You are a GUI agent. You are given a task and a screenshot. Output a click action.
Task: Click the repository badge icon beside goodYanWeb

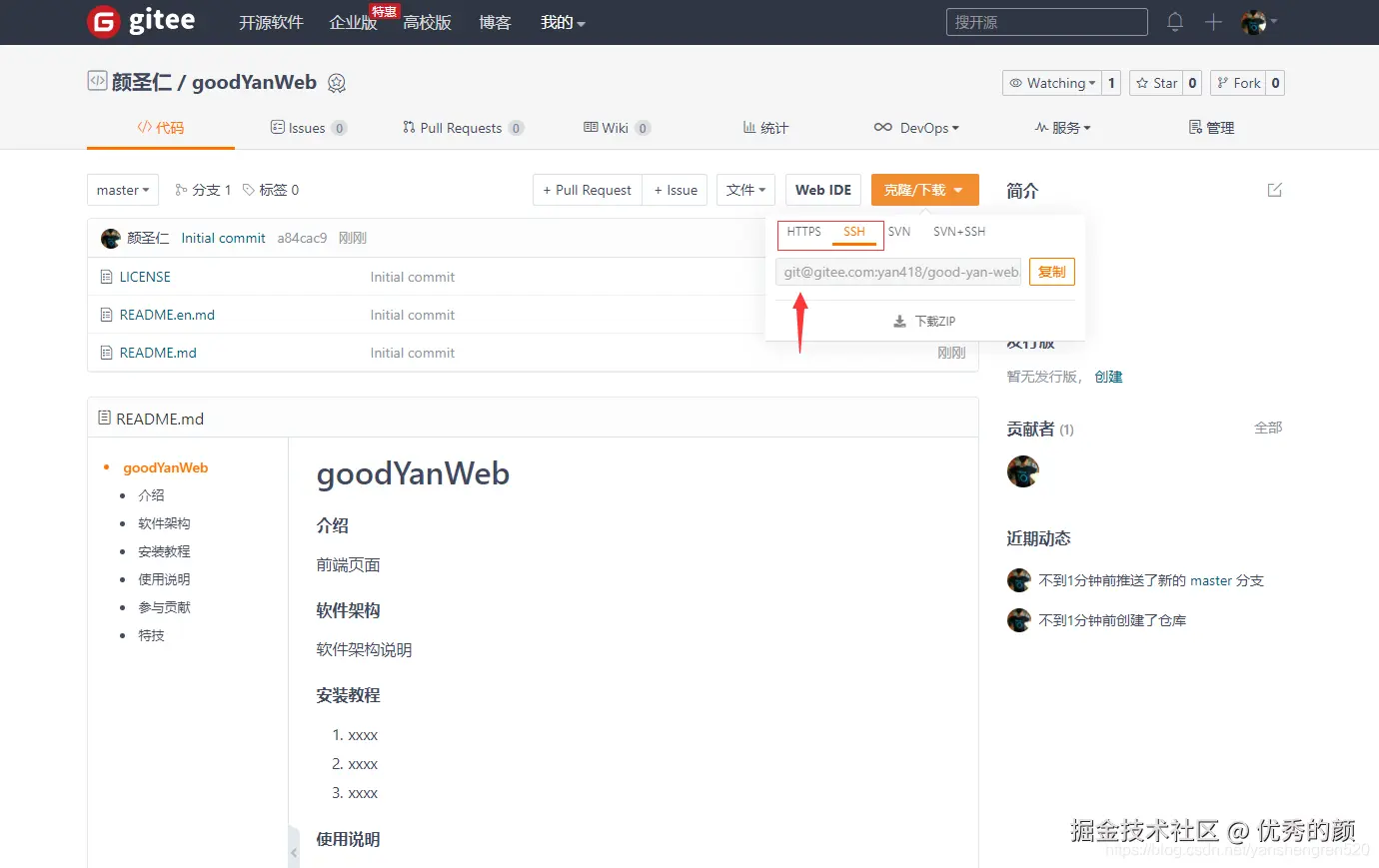[x=337, y=83]
